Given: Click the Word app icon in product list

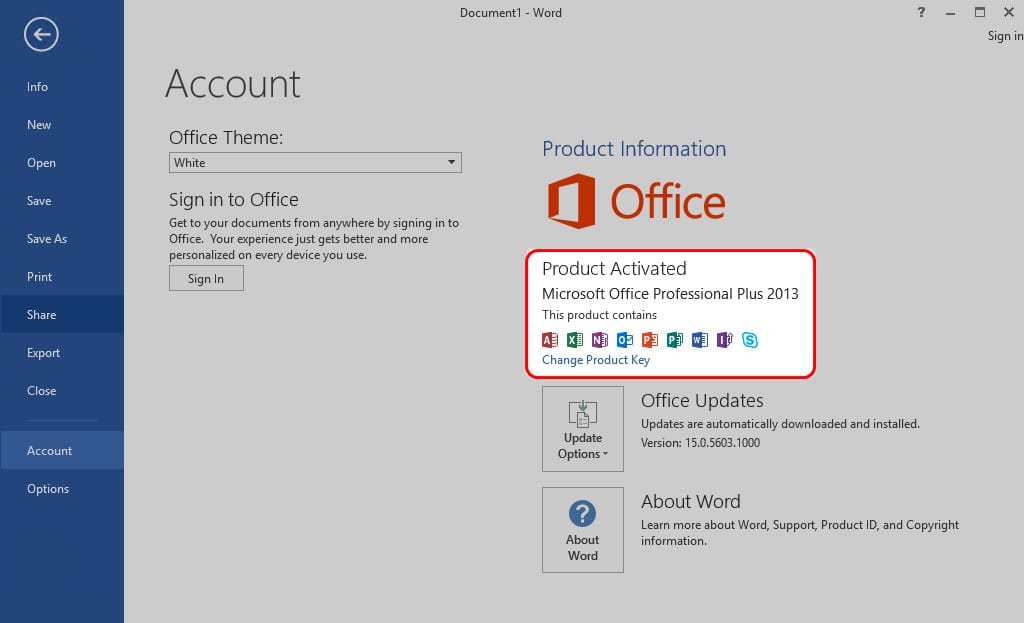Looking at the screenshot, I should pos(699,340).
